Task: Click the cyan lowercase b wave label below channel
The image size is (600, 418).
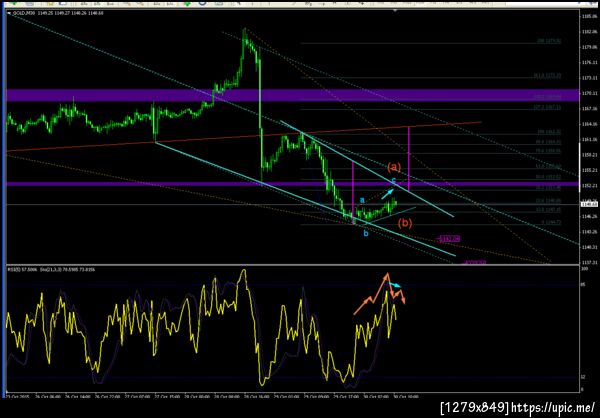Action: [x=366, y=233]
